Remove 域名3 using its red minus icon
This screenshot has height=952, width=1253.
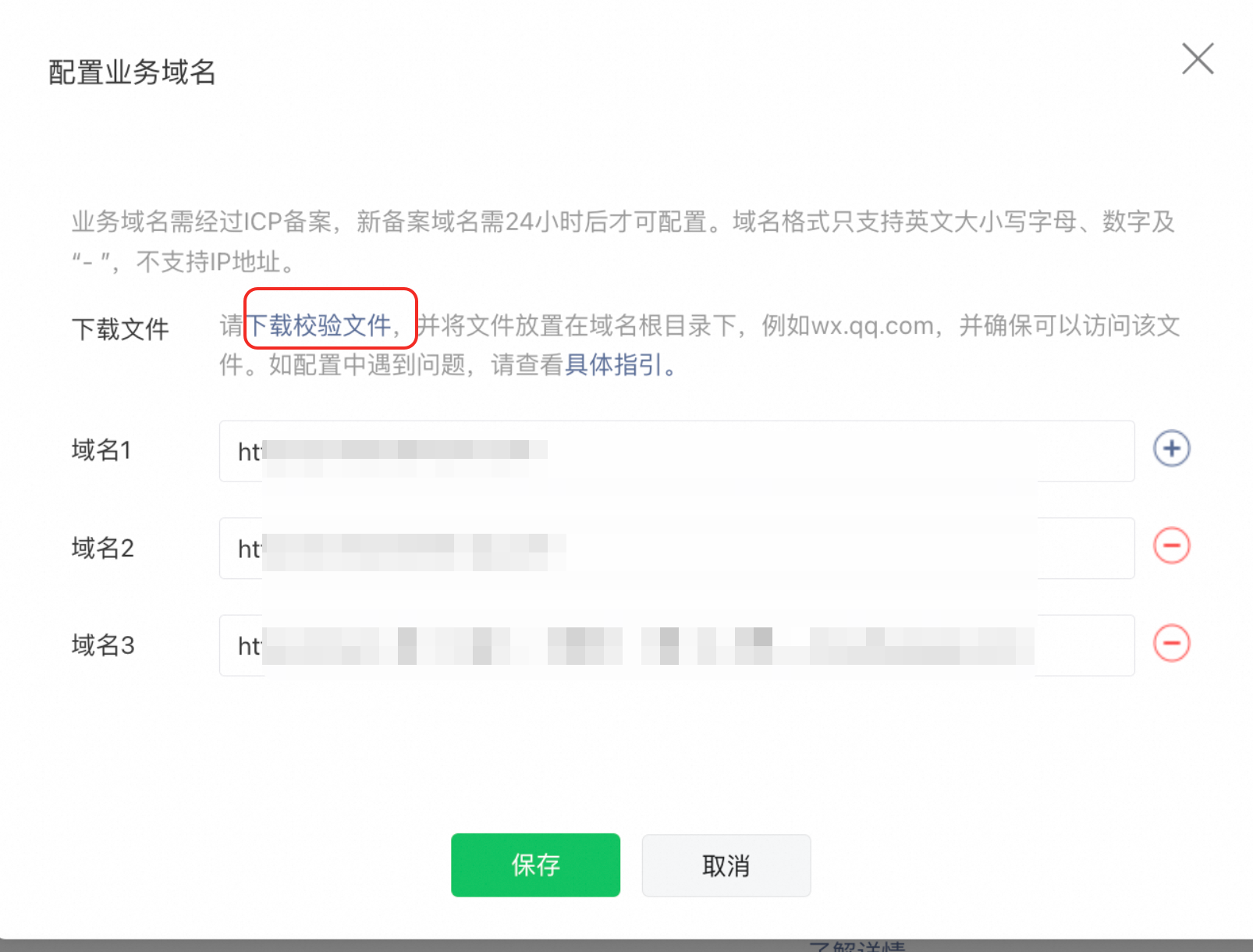click(1171, 643)
